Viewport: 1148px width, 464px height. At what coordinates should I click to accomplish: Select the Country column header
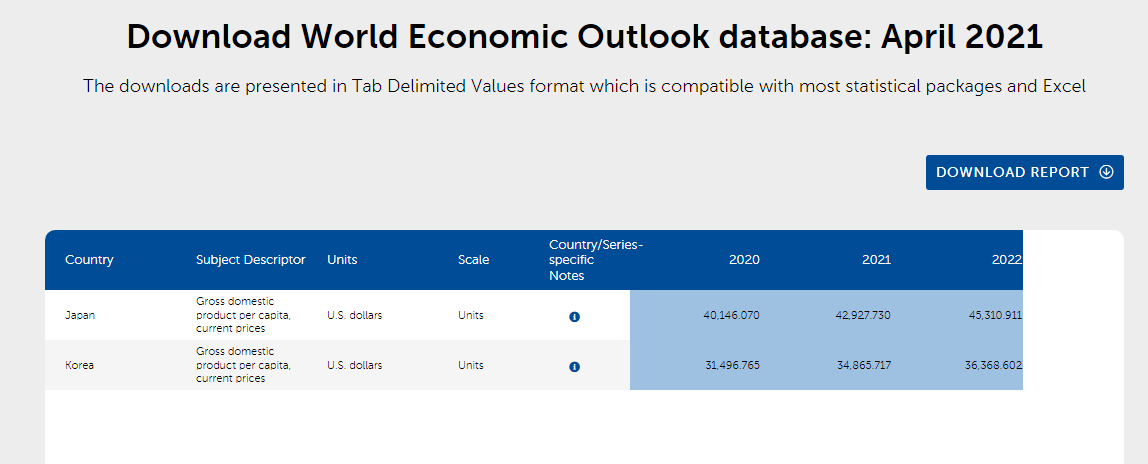pyautogui.click(x=89, y=260)
